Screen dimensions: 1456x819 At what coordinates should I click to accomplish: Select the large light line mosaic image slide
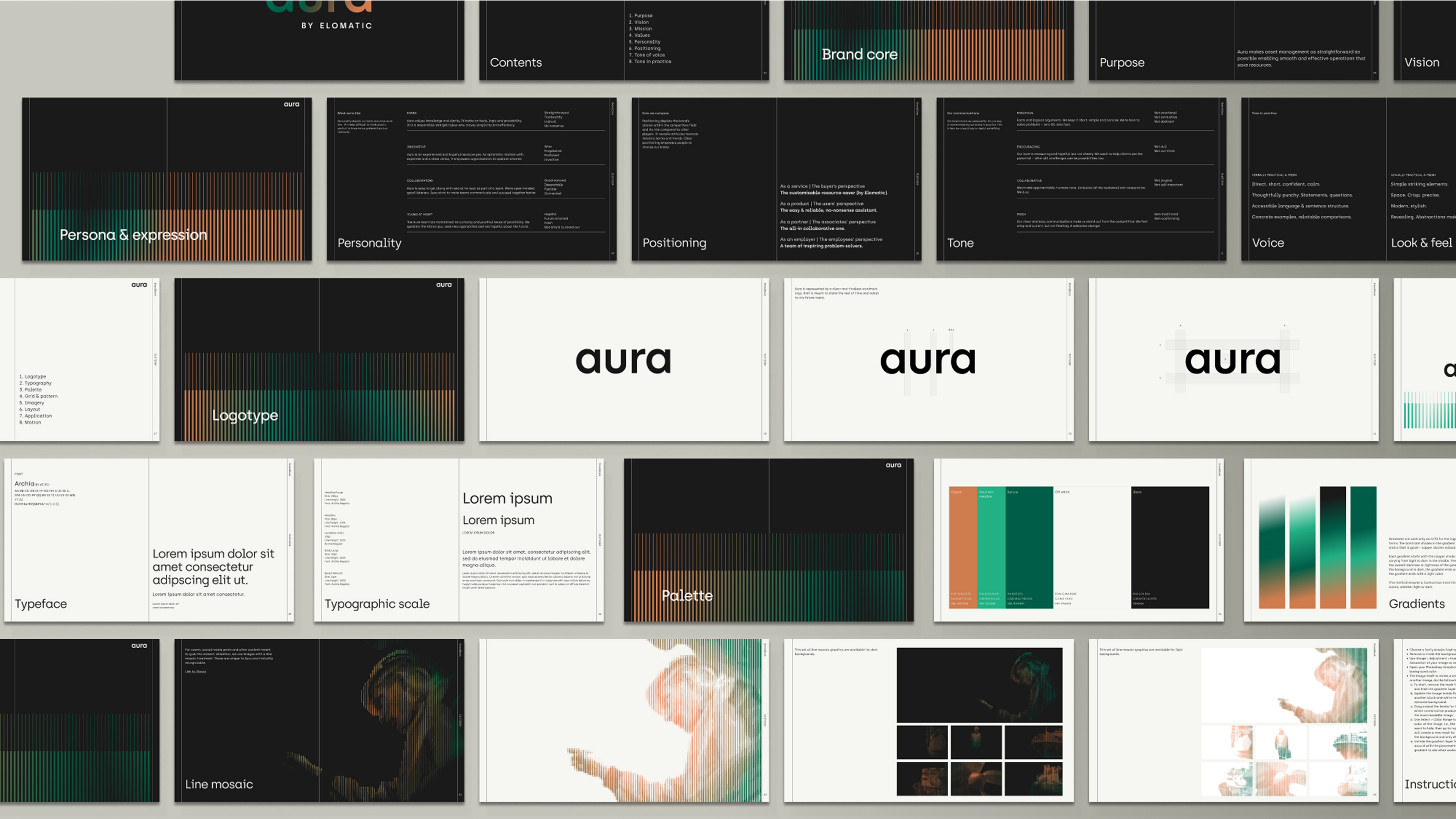(x=624, y=721)
